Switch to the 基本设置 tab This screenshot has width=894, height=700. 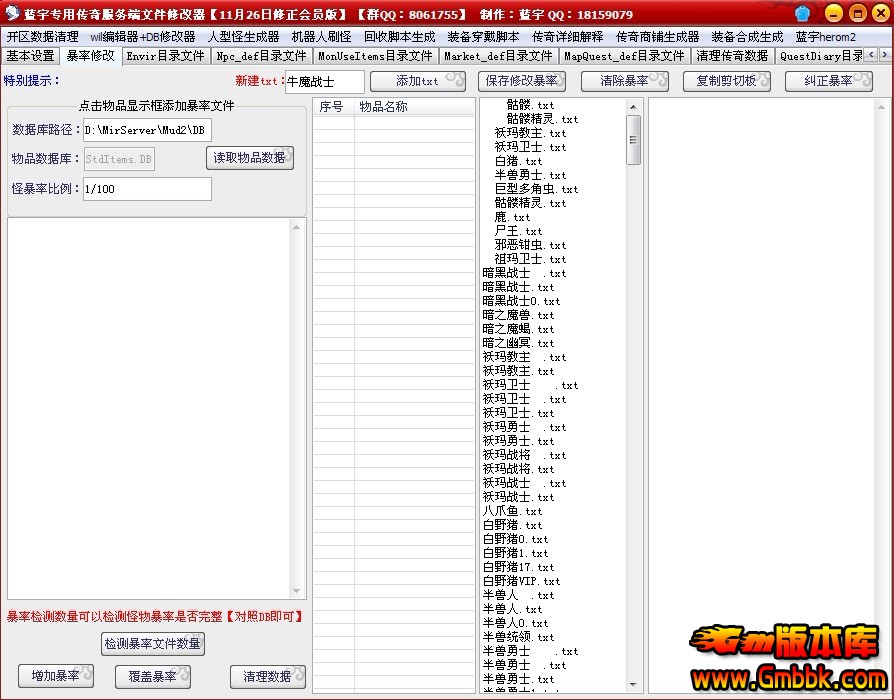coord(30,56)
